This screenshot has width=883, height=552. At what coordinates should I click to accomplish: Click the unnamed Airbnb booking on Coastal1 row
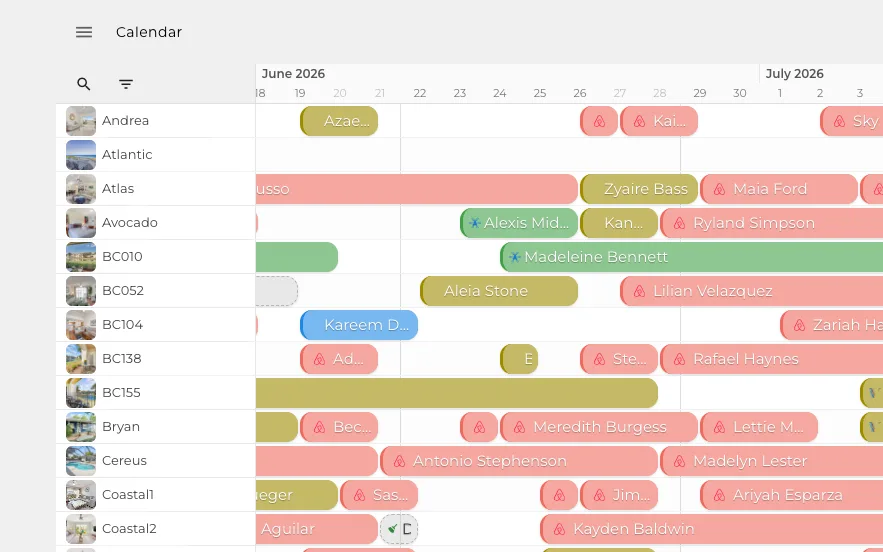[559, 495]
